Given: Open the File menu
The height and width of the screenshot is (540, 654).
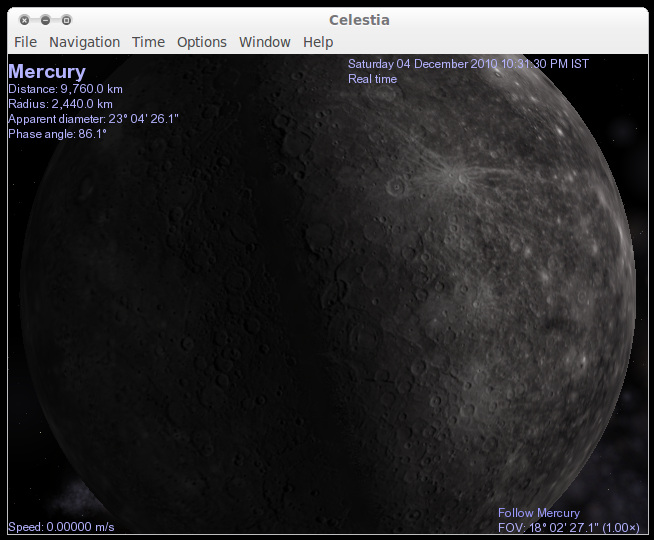Looking at the screenshot, I should (25, 42).
